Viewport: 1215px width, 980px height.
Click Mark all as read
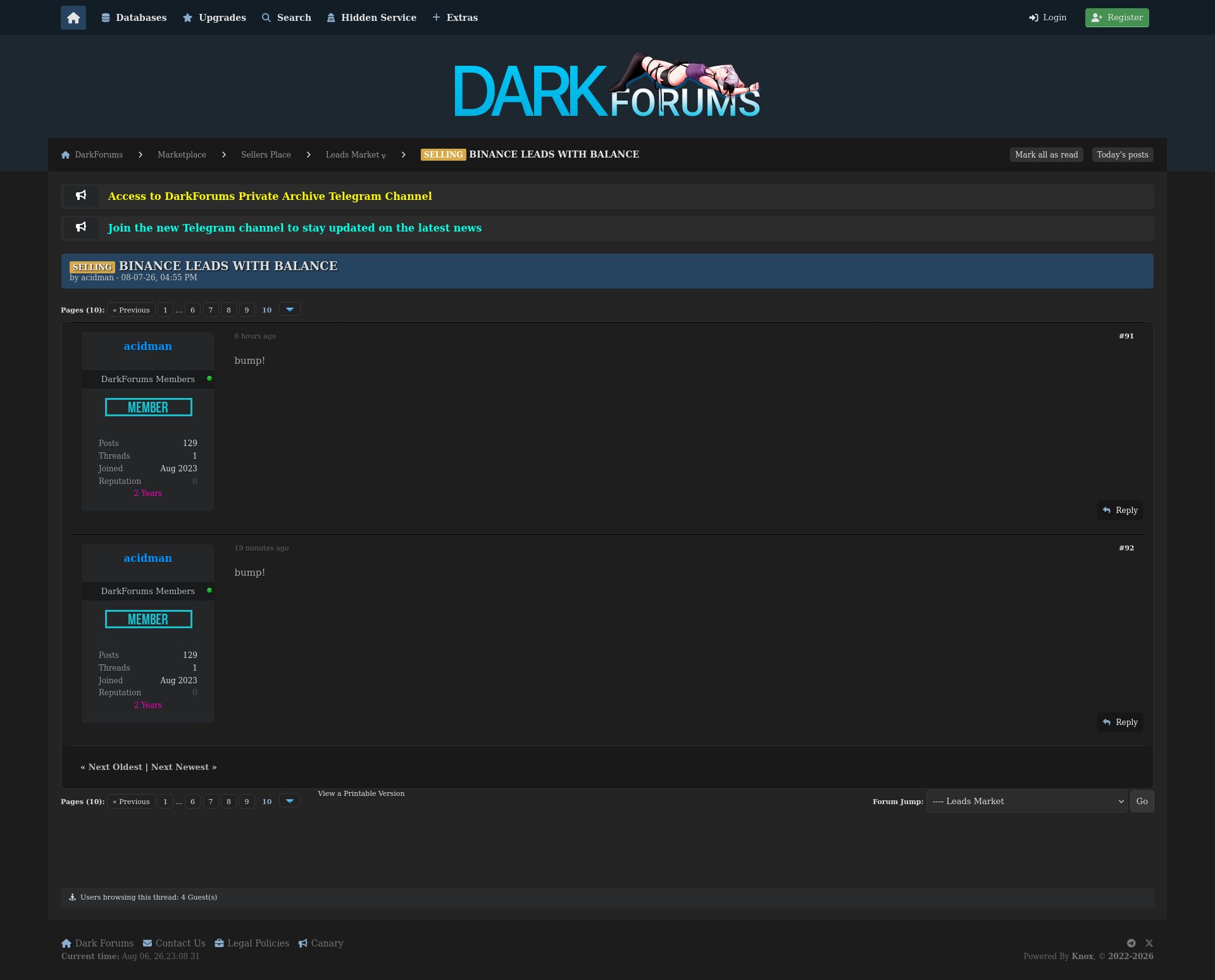pos(1047,155)
